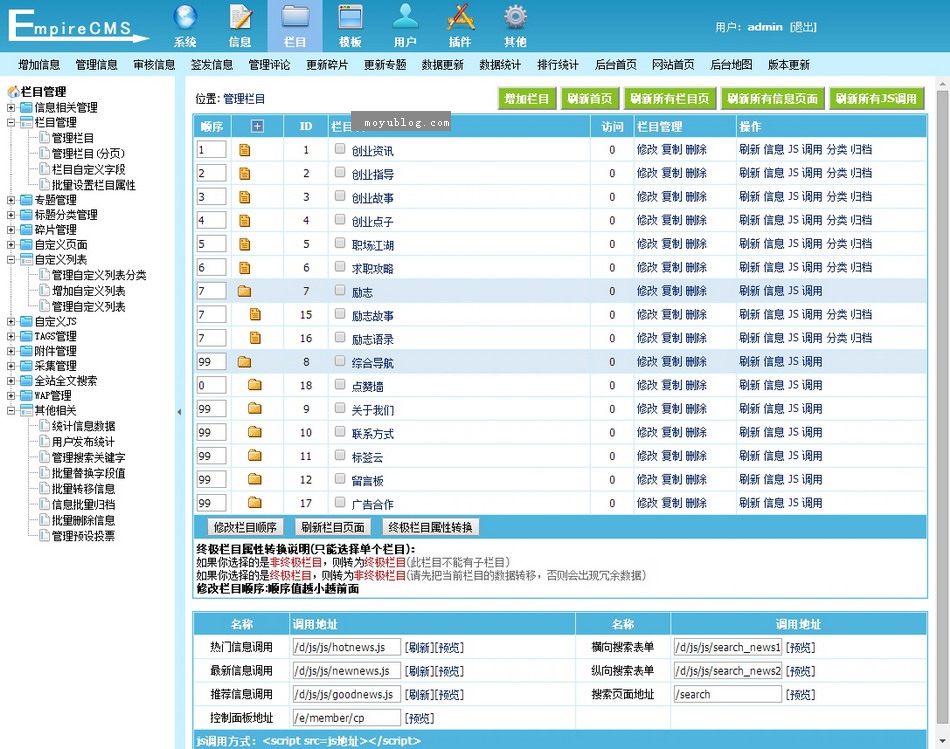Click the document icon in 励志故事 row

pyautogui.click(x=255, y=314)
